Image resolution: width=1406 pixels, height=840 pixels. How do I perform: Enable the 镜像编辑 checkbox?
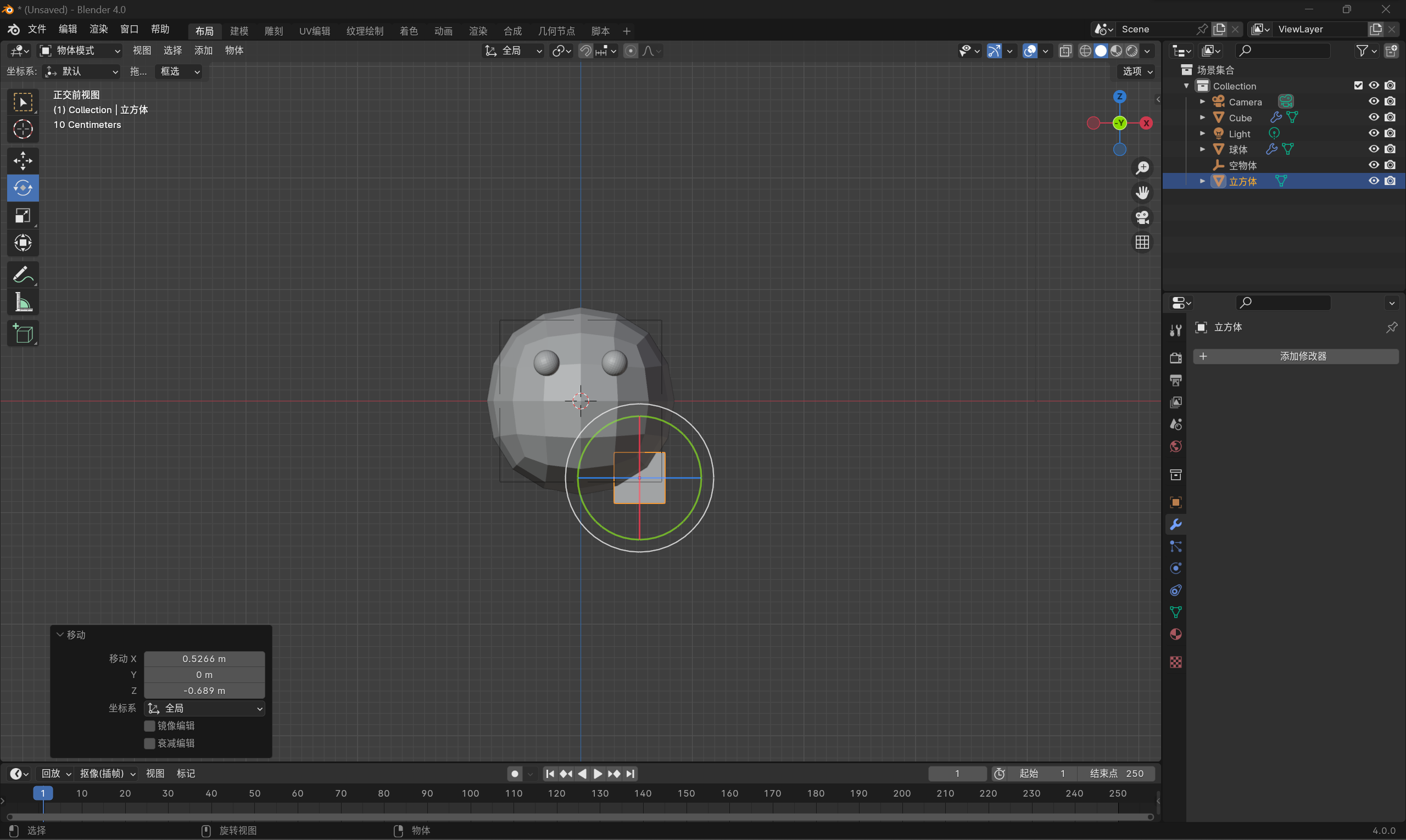click(149, 726)
